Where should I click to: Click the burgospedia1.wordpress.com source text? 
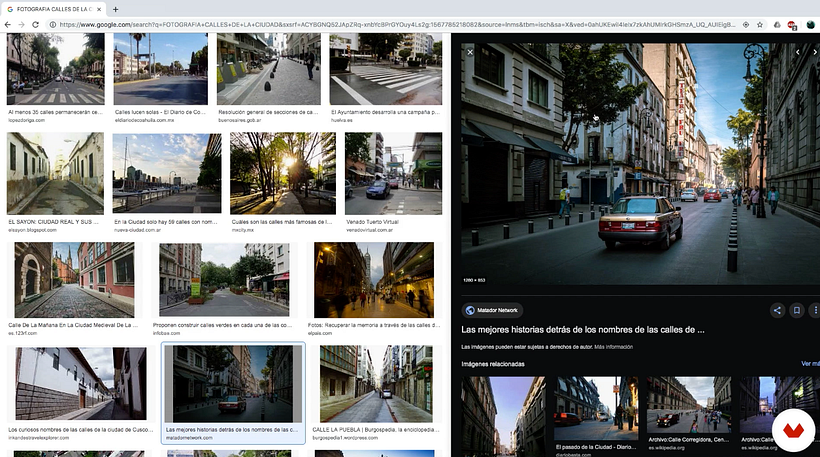(345, 438)
